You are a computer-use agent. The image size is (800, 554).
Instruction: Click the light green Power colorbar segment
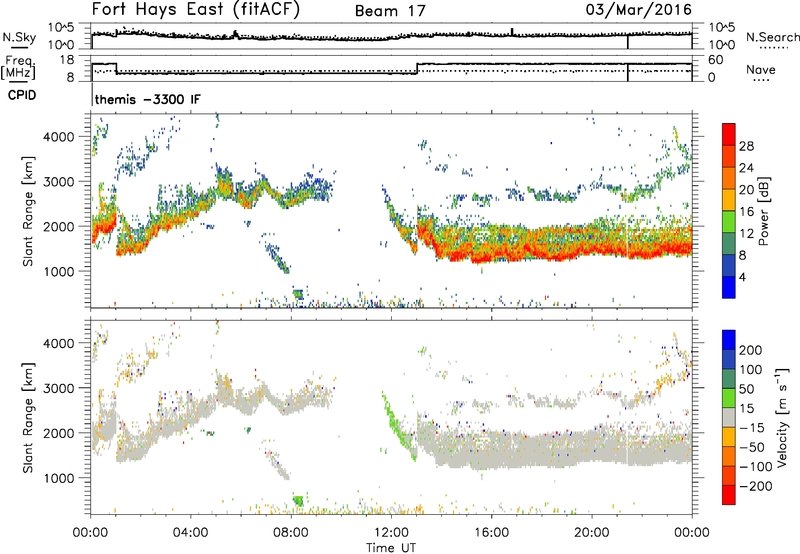(729, 221)
